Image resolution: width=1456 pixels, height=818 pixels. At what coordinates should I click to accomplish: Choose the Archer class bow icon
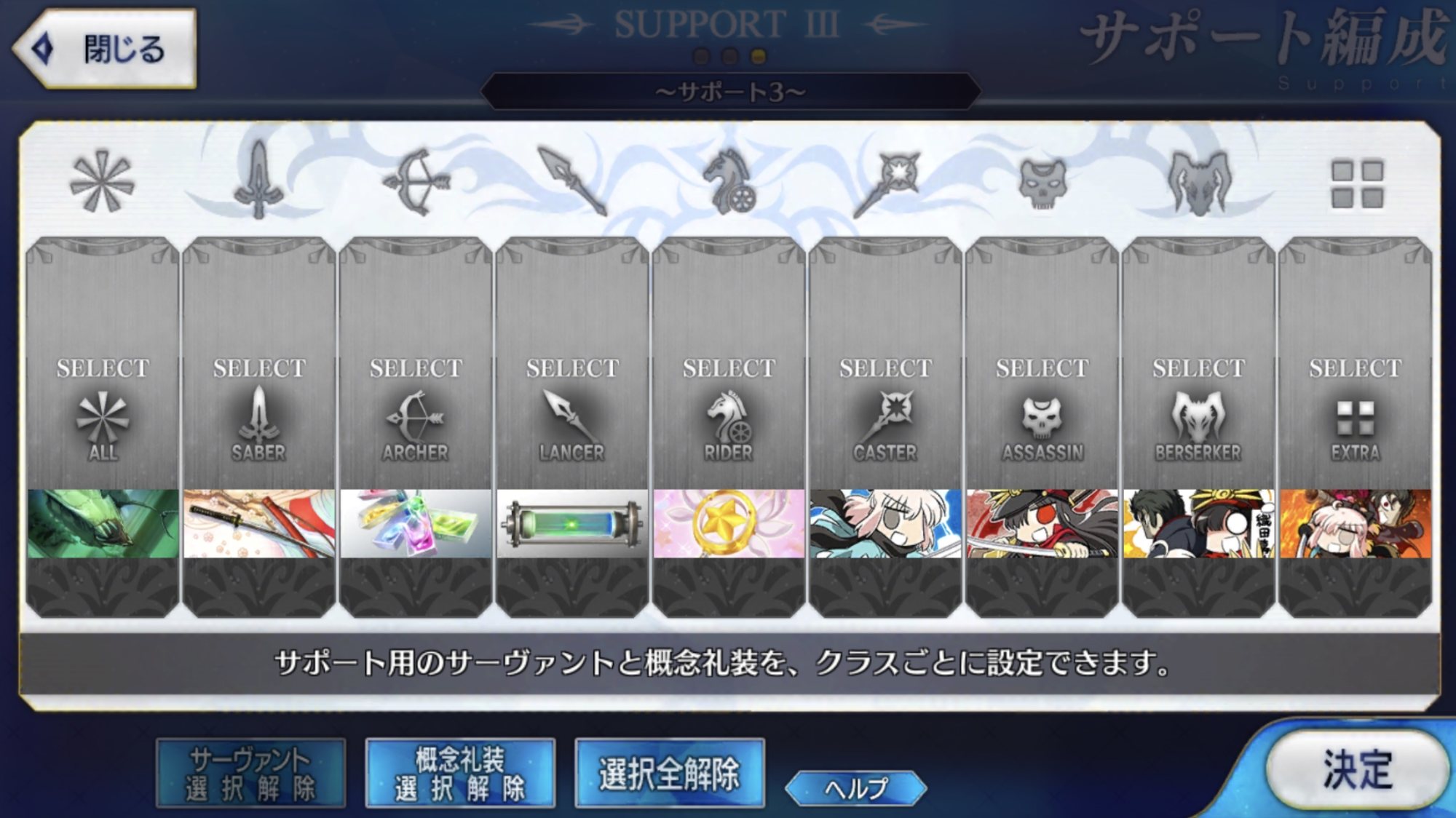(x=416, y=182)
